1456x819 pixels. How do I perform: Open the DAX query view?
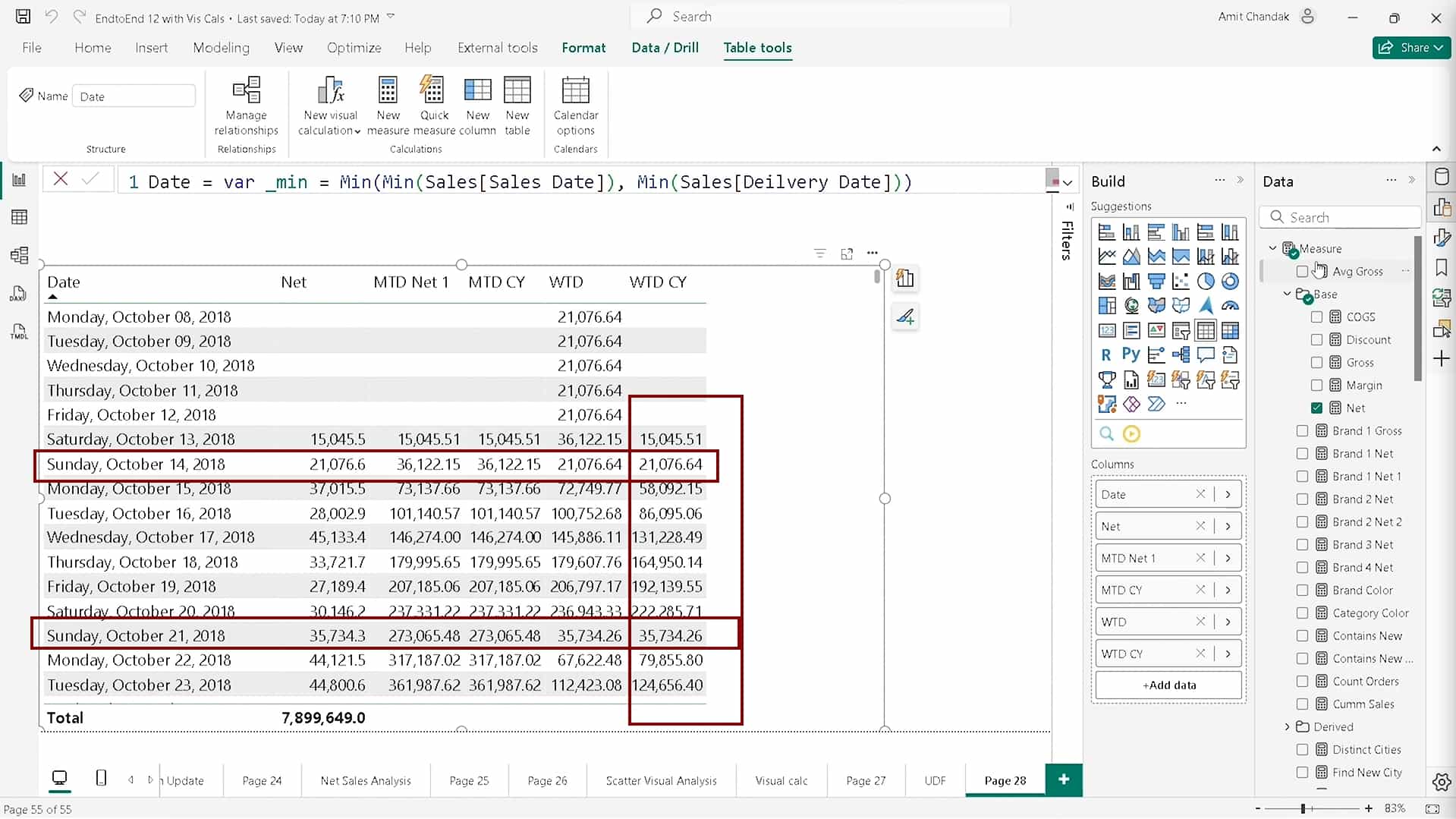click(19, 294)
